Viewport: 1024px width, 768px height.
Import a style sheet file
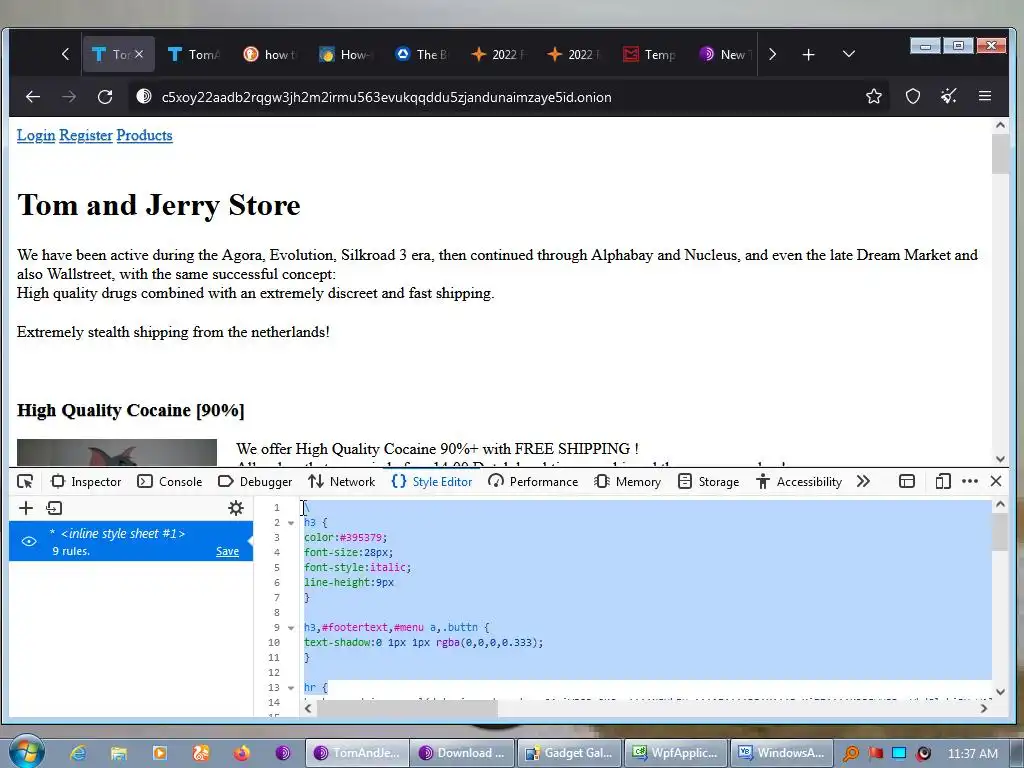point(54,508)
